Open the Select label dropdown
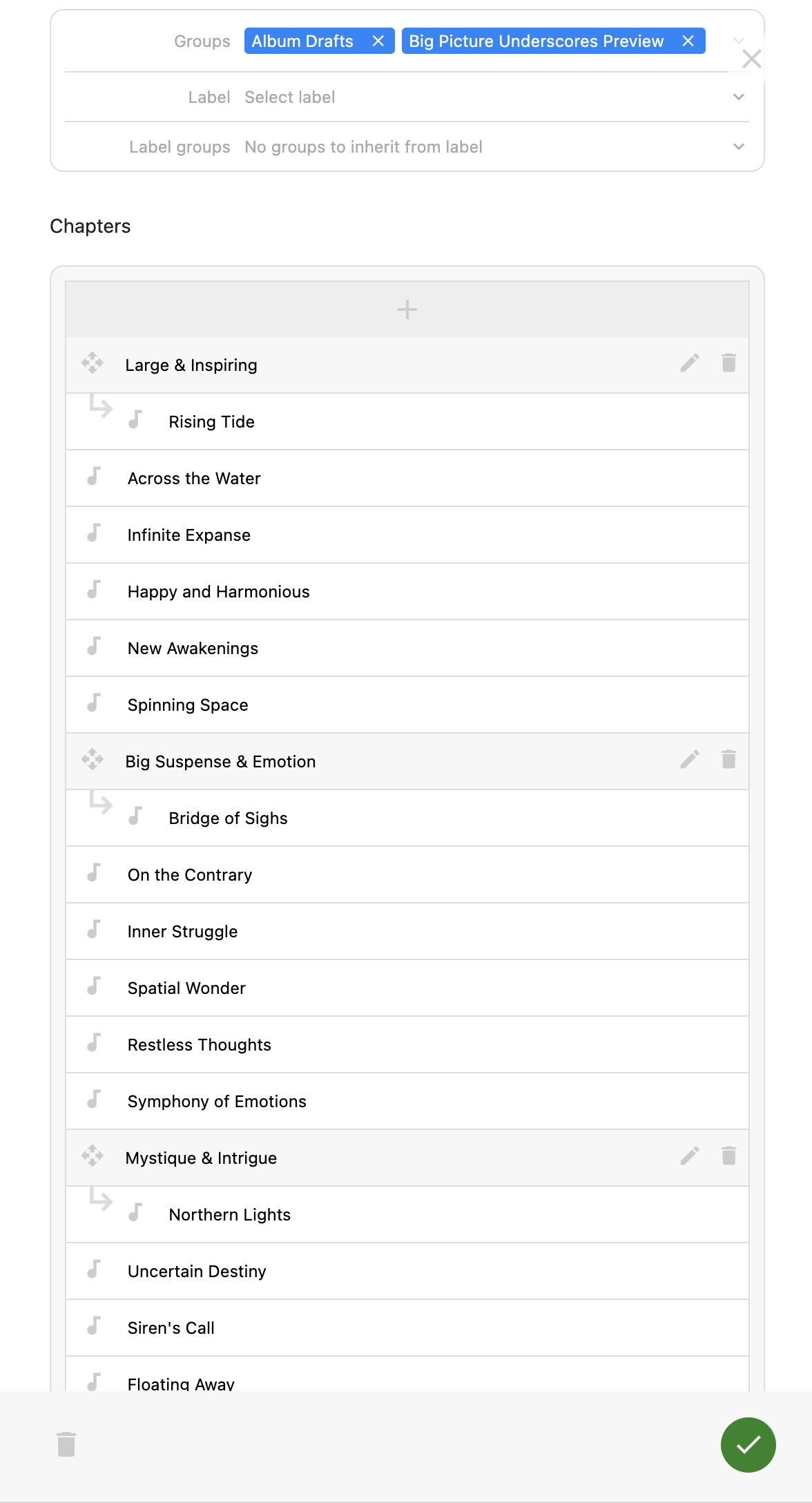812x1503 pixels. (x=407, y=97)
